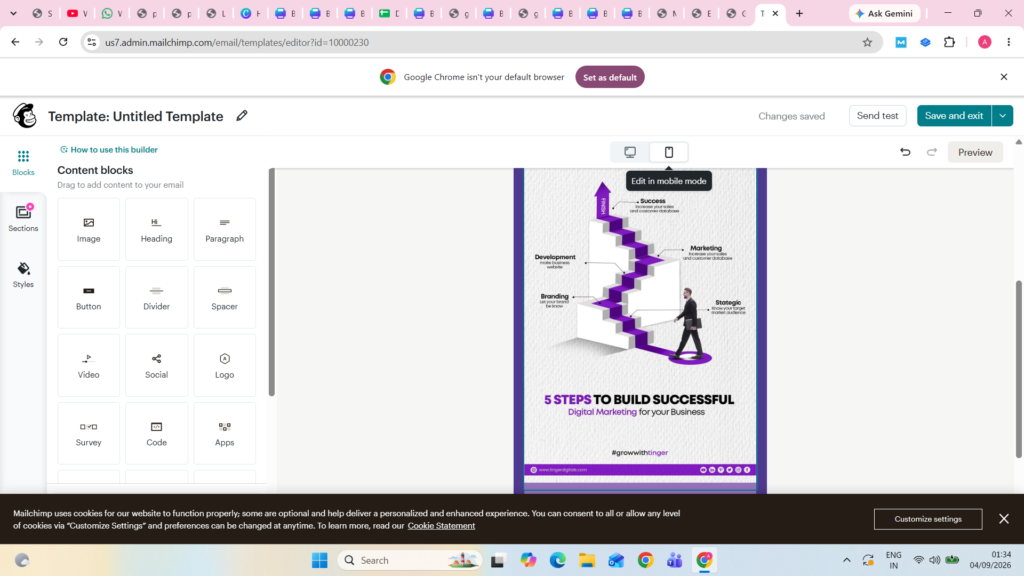
Task: Expand the Save and exit dropdown arrow
Action: 1002,116
